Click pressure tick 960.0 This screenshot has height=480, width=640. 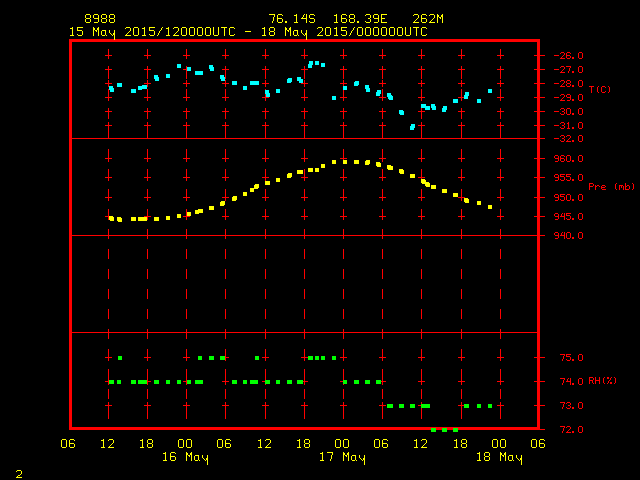(x=569, y=158)
